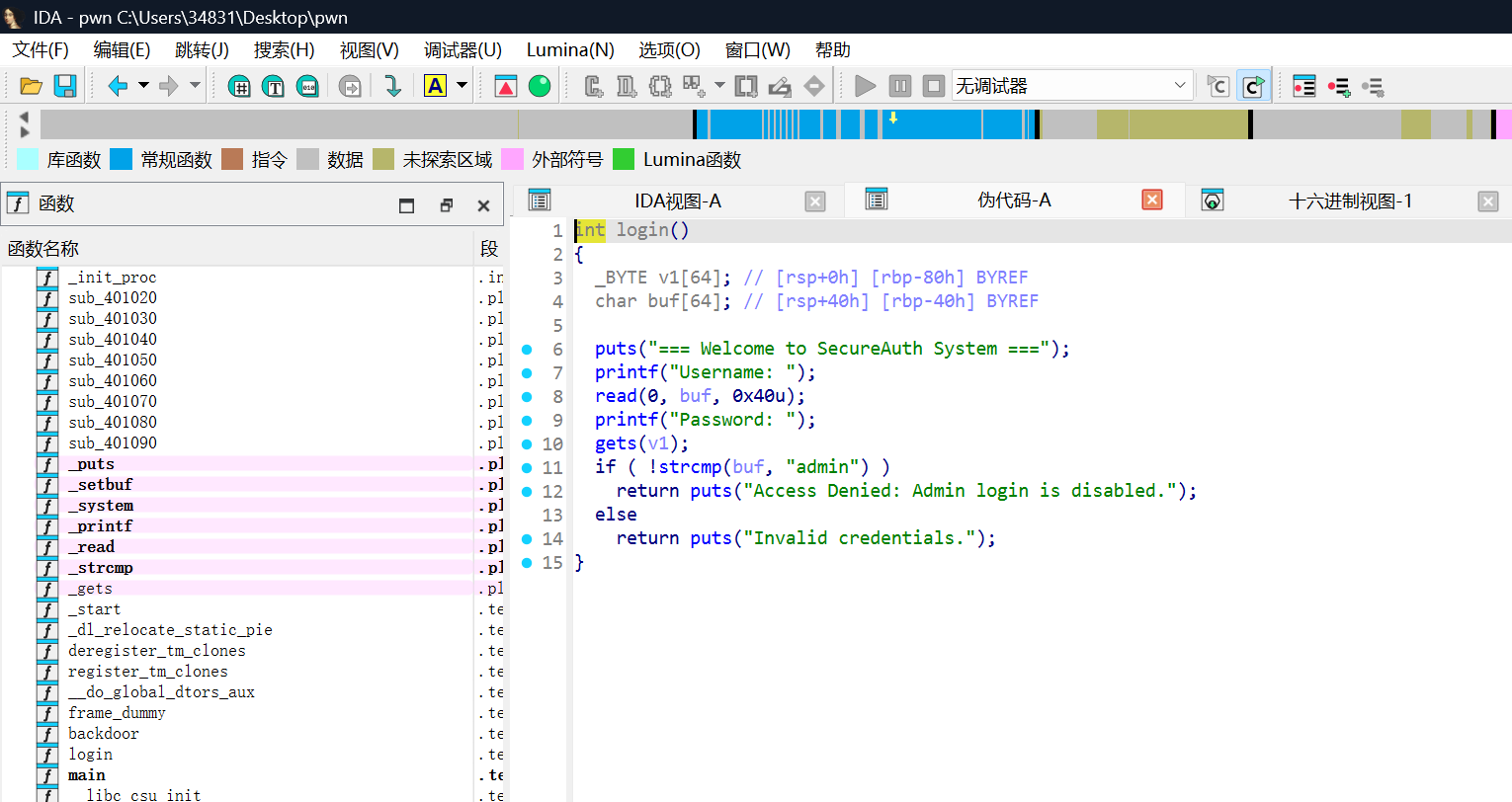The image size is (1512, 802).
Task: Select the backdoor function in list
Action: (x=104, y=734)
